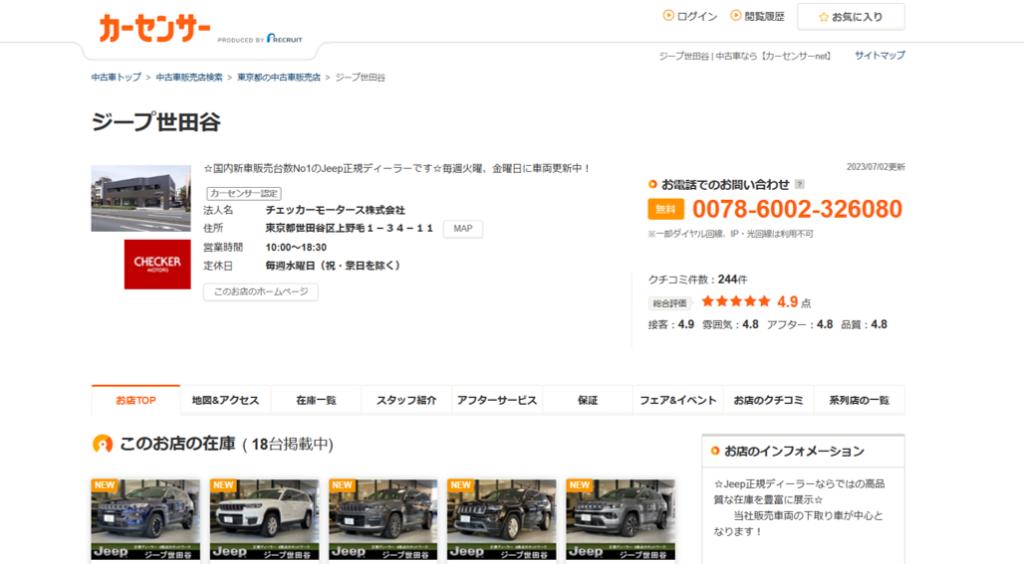The height and width of the screenshot is (564, 1024).
Task: Click the CHECKER MOTORS red logo
Action: point(157,263)
